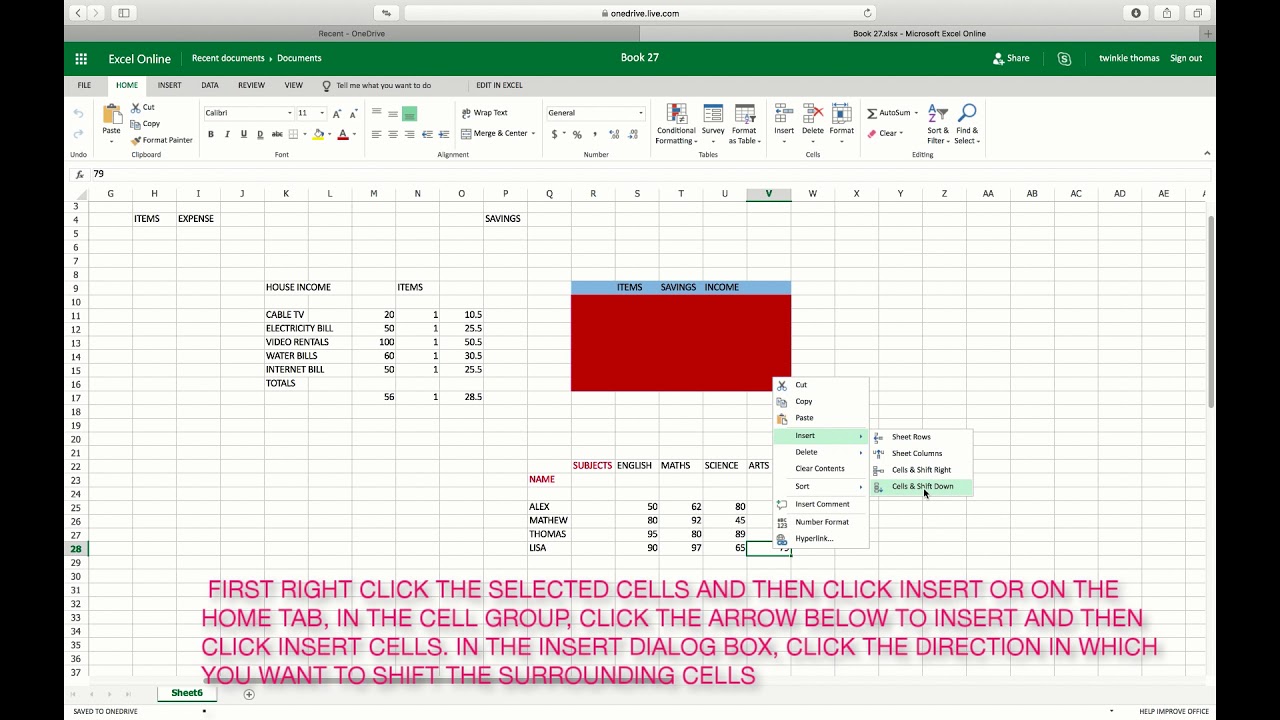The image size is (1280, 720).
Task: Open Format as Table options
Action: tap(744, 124)
